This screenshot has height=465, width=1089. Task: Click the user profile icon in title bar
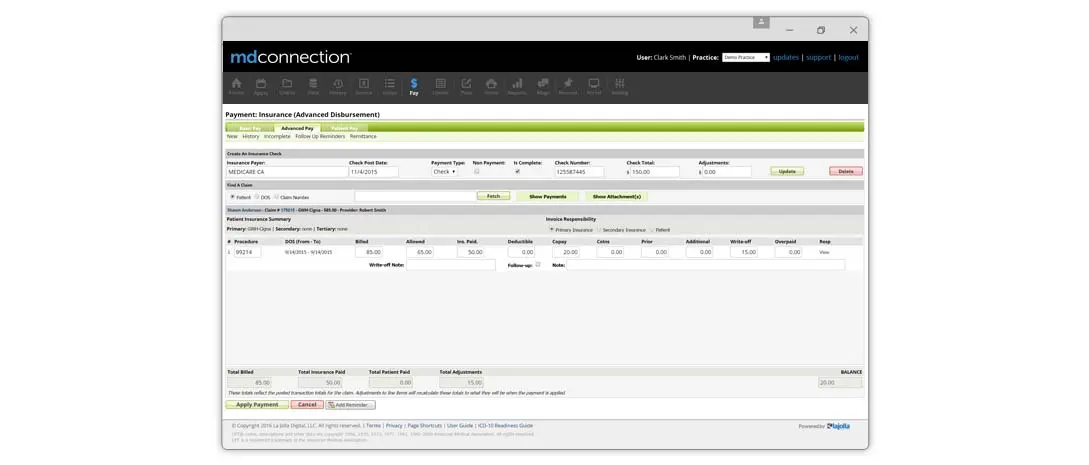pos(761,22)
